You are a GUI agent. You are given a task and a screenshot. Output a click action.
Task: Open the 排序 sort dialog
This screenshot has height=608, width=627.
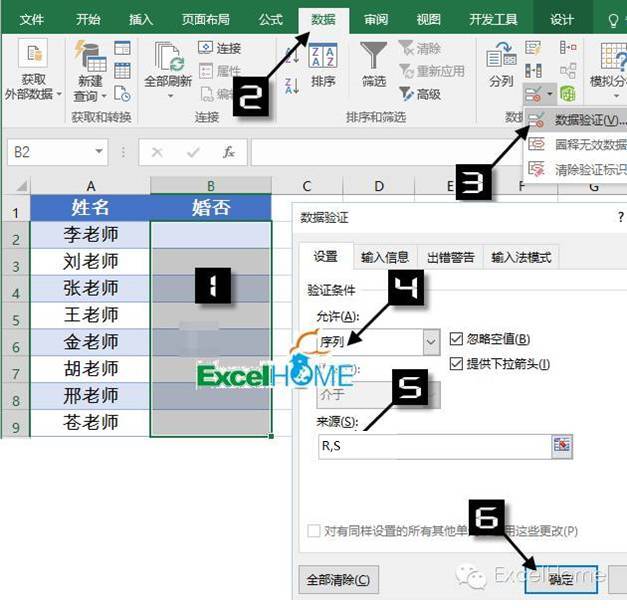pos(323,65)
